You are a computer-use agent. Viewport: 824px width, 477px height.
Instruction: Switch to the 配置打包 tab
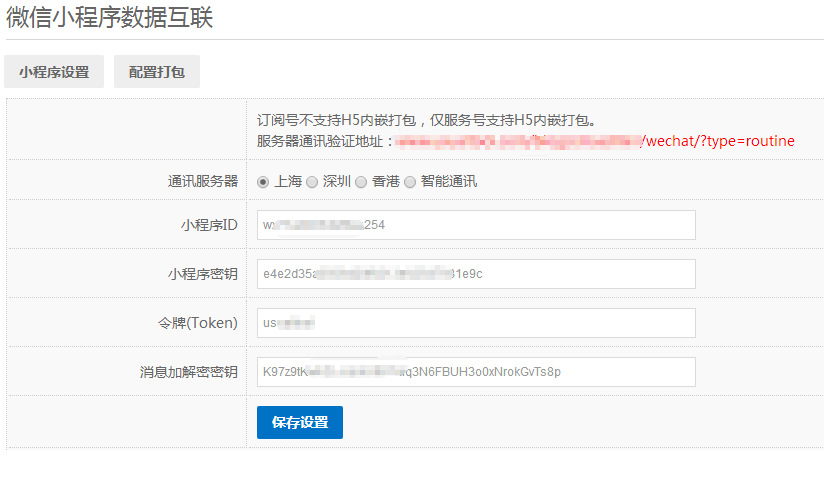pos(157,72)
